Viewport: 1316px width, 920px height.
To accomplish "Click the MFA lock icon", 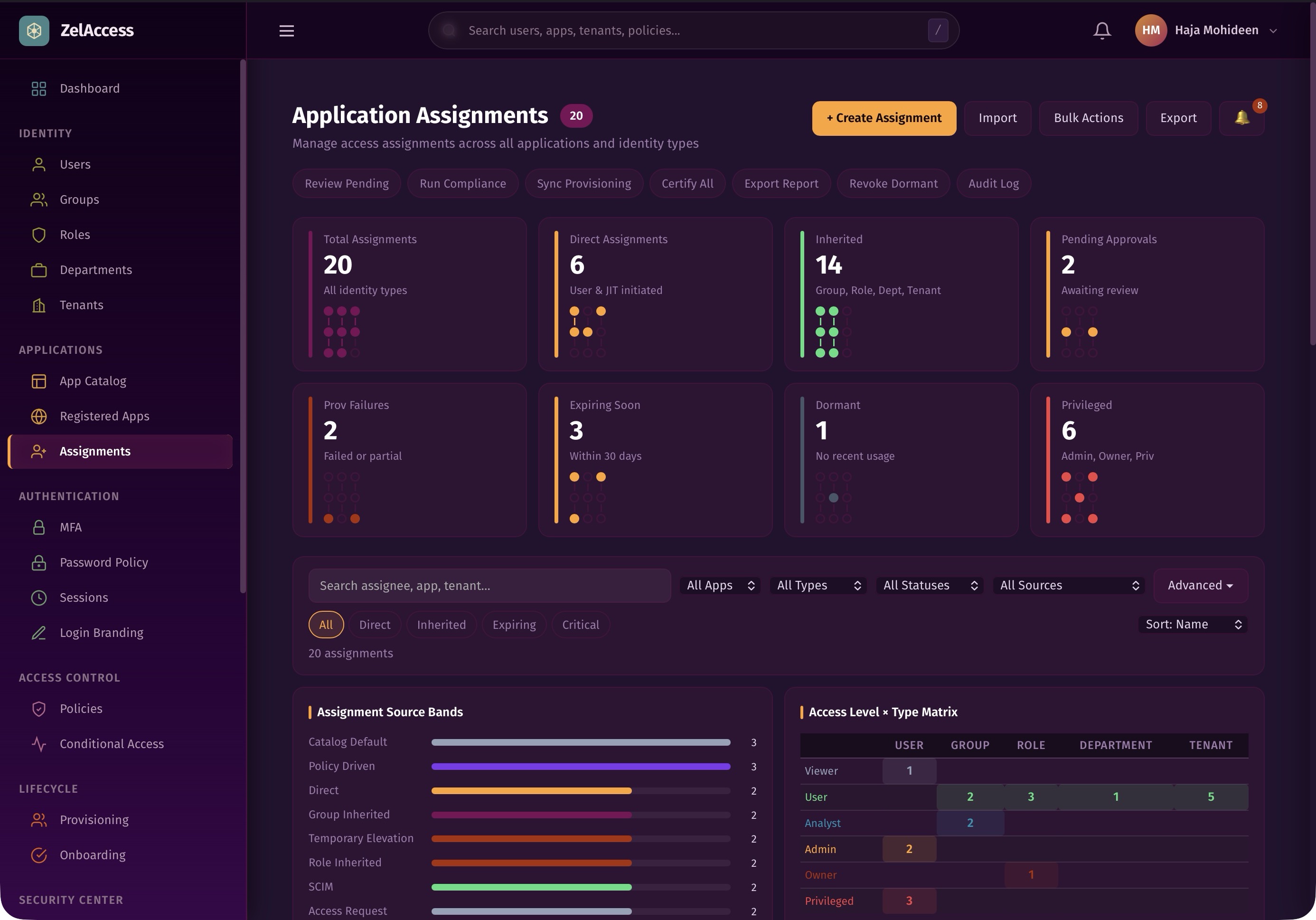I will point(38,527).
